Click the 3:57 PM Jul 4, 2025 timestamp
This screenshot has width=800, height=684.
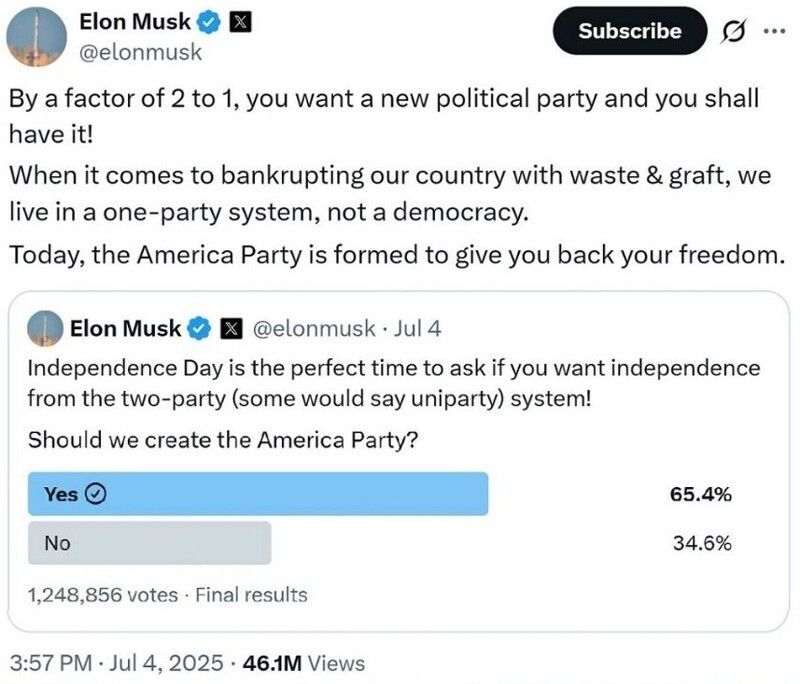coord(114,662)
